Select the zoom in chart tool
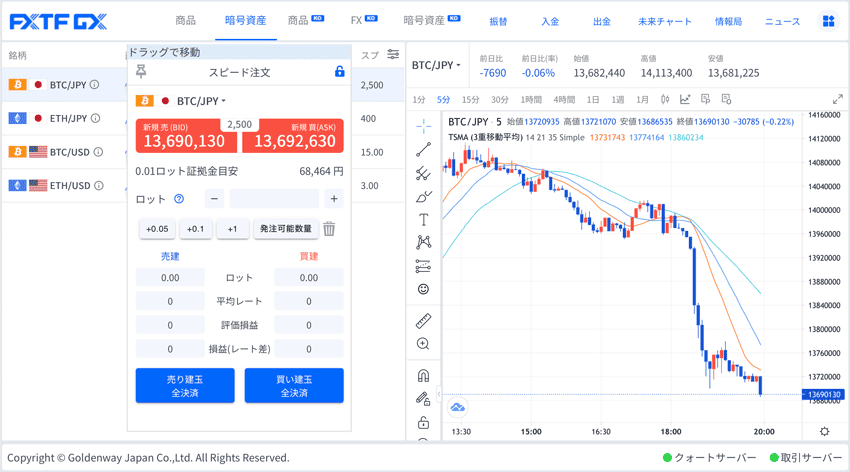The image size is (850, 472). tap(423, 344)
